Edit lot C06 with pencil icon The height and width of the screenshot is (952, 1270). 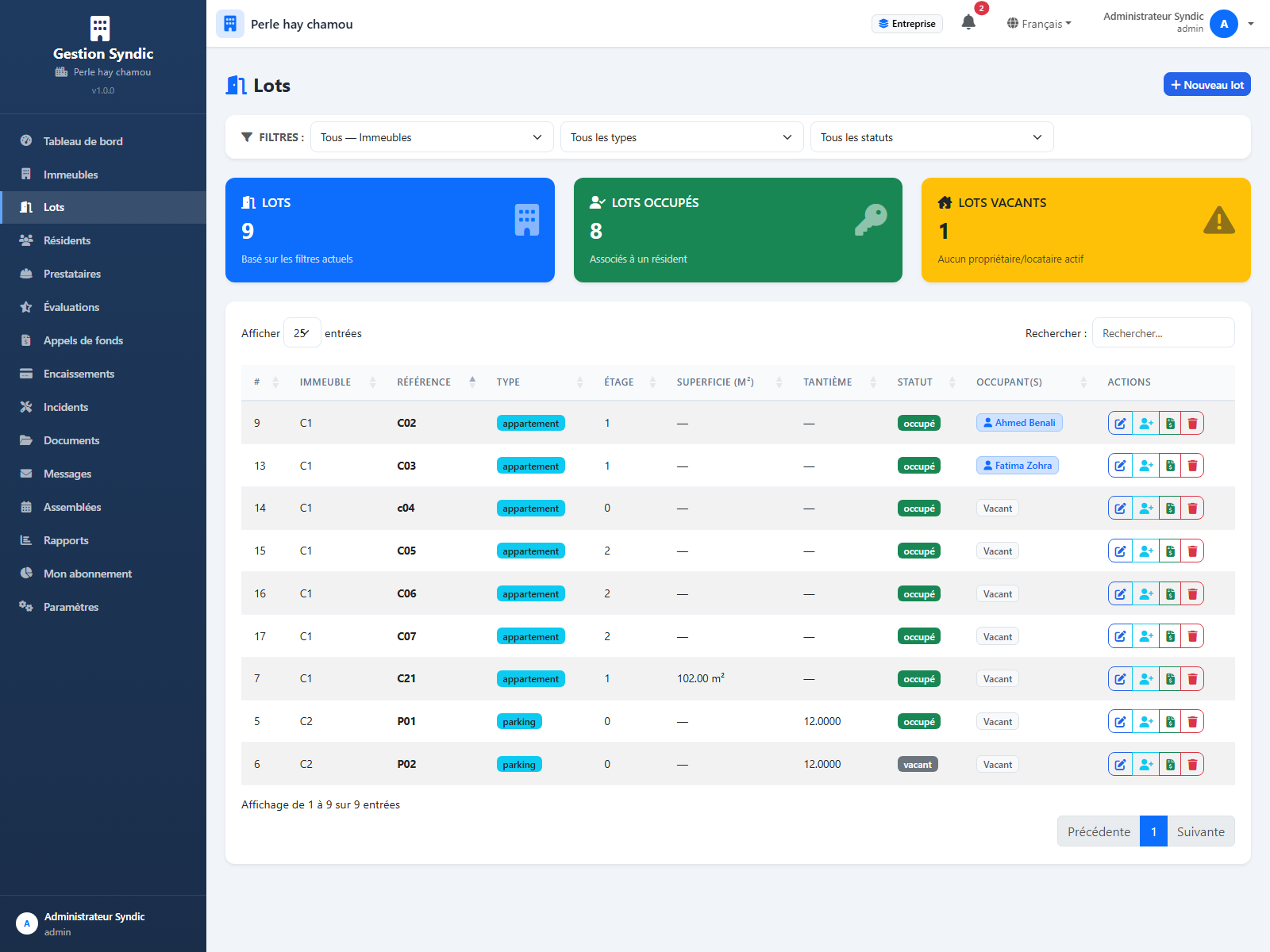(x=1120, y=593)
